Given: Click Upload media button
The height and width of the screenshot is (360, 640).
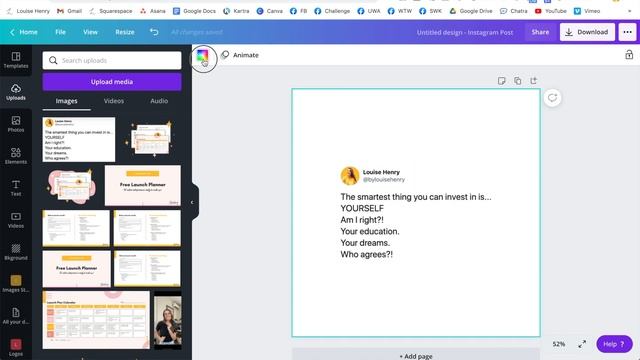Looking at the screenshot, I should 112,82.
